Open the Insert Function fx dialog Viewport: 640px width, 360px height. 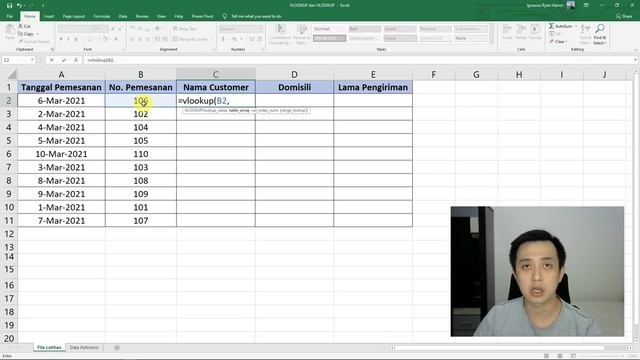[76, 60]
